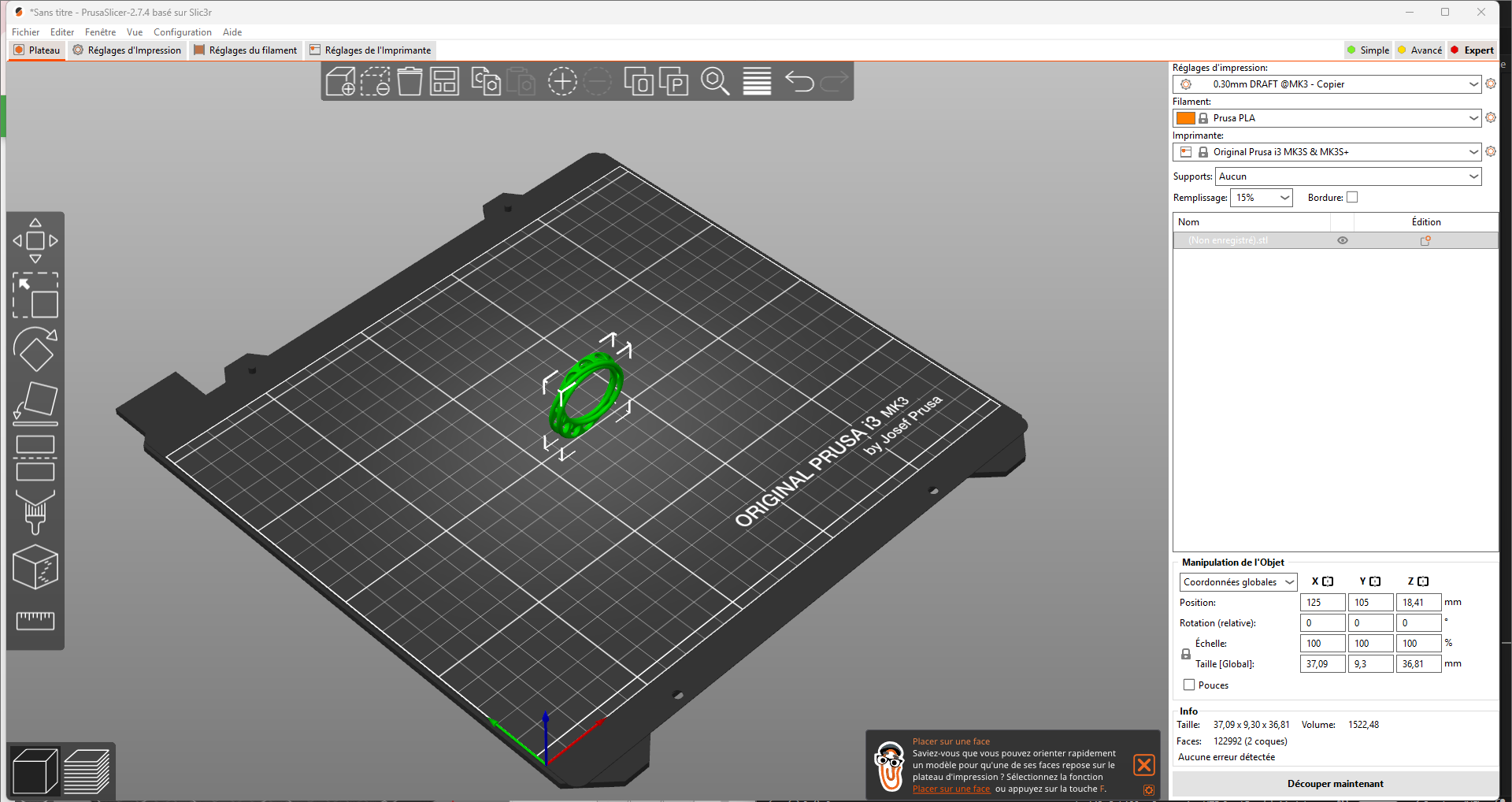The width and height of the screenshot is (1512, 802).
Task: Open the Filament Prusa PLA dropdown
Action: (1327, 117)
